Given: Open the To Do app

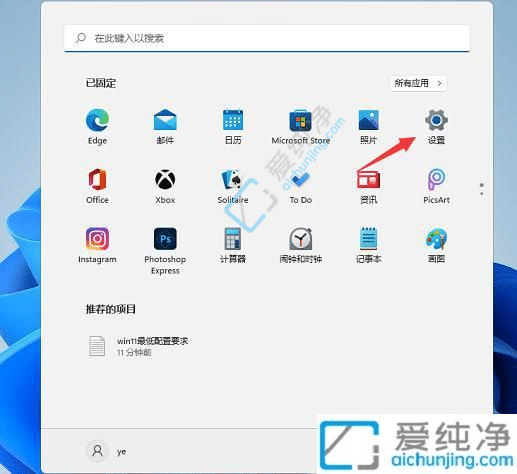Looking at the screenshot, I should 301,186.
